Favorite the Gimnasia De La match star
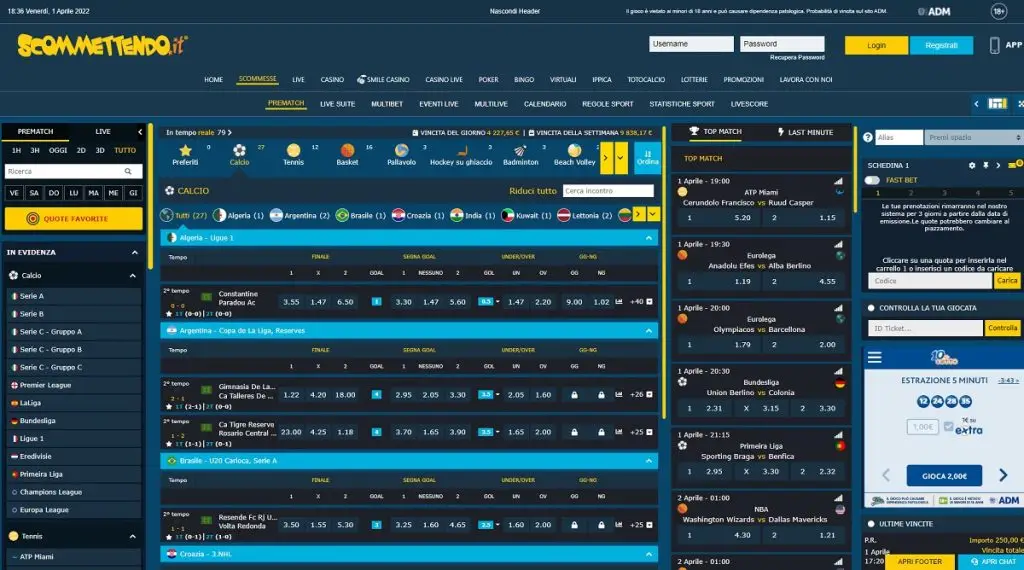The width and height of the screenshot is (1024, 570). [169, 406]
